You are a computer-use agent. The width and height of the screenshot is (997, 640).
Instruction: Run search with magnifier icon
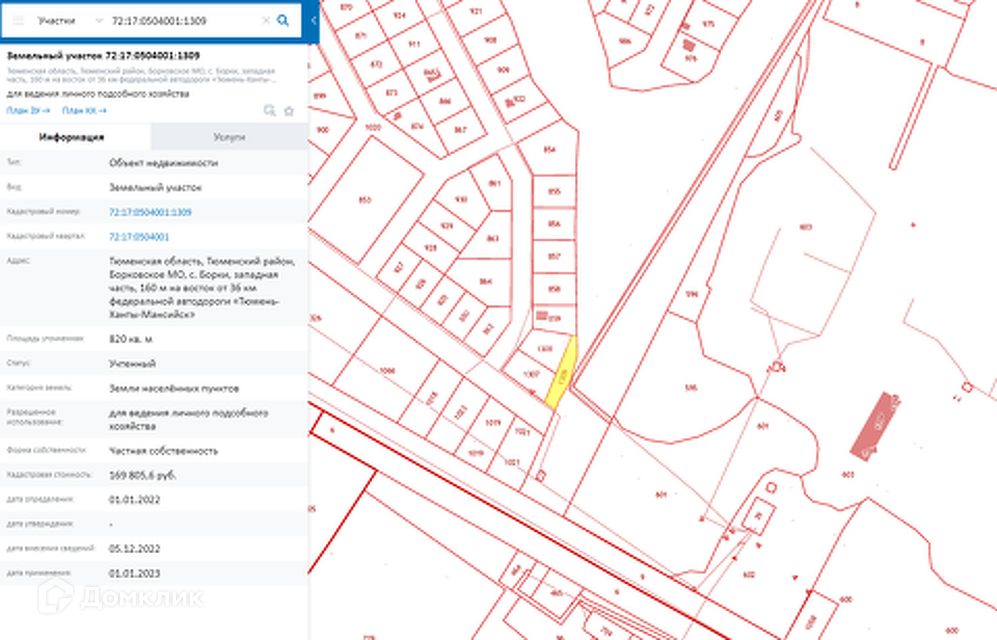(283, 20)
